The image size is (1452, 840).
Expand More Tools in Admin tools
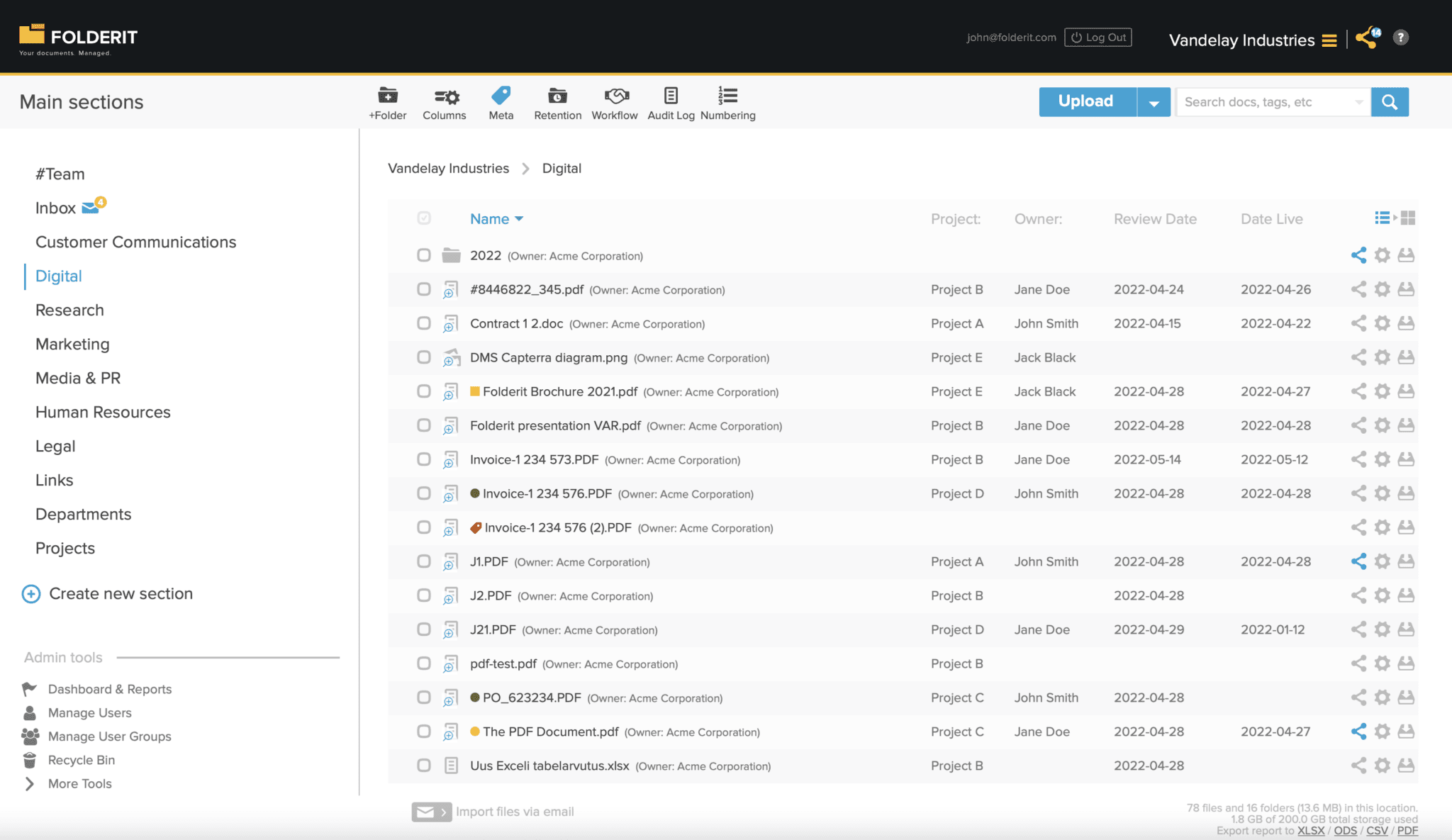click(x=79, y=783)
